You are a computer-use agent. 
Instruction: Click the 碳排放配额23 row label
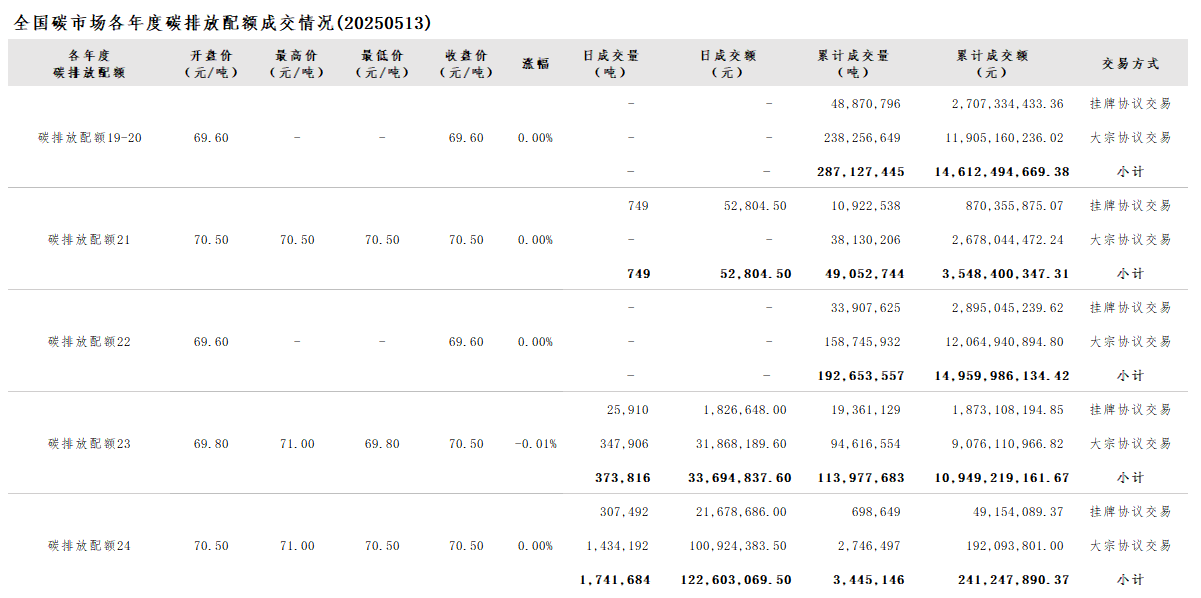pos(90,444)
